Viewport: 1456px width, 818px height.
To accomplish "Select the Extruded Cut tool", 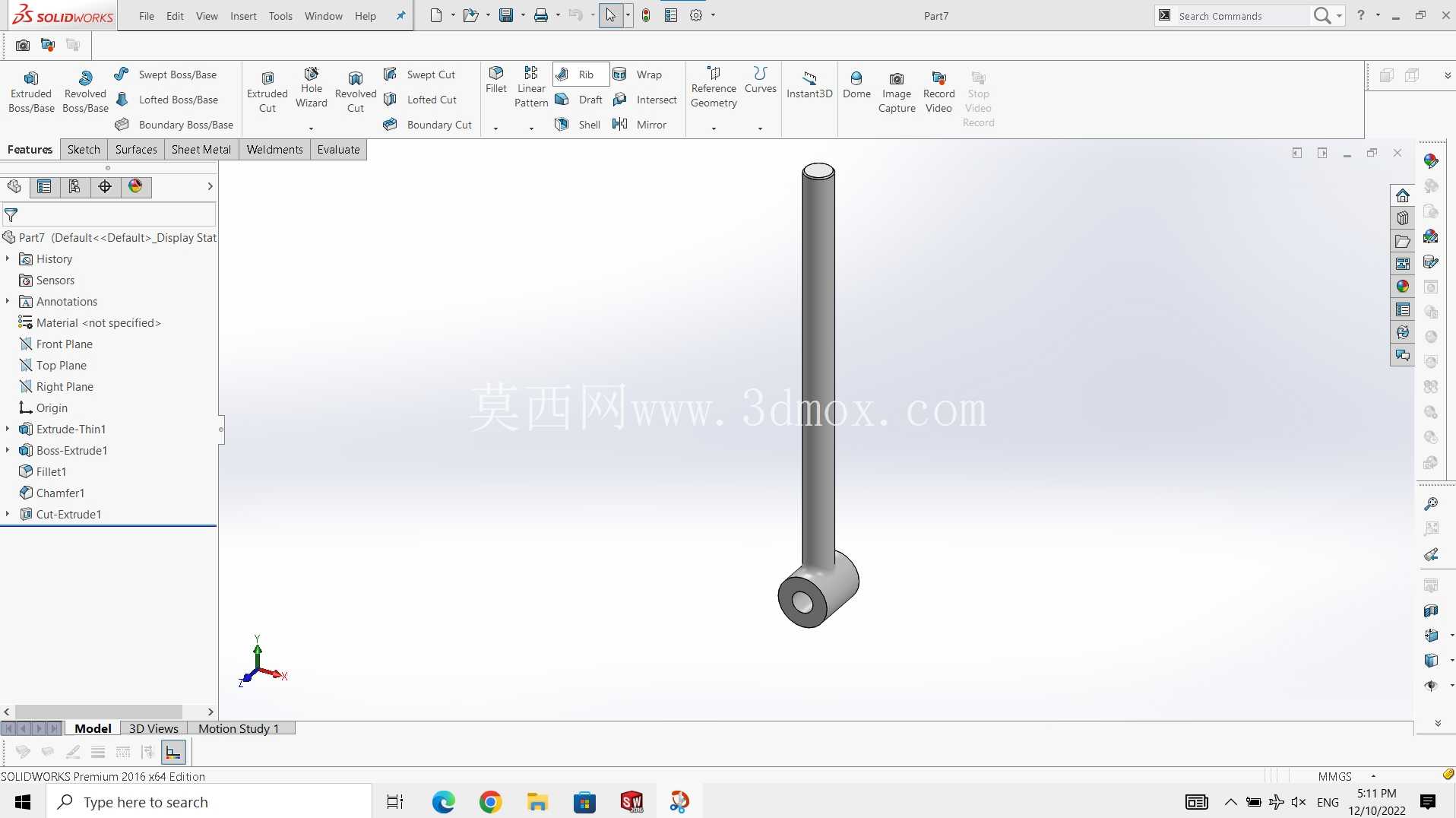I will 267,92.
